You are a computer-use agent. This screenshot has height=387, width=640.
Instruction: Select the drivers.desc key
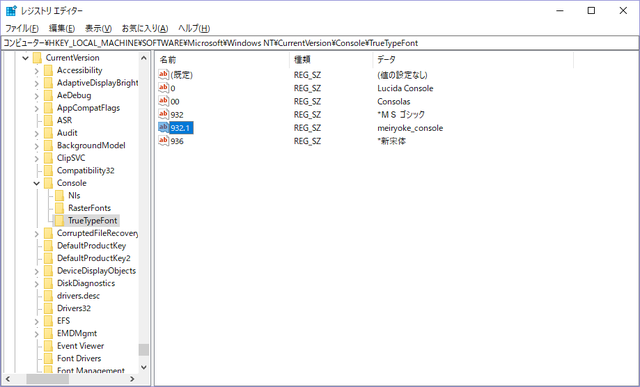tap(78, 296)
